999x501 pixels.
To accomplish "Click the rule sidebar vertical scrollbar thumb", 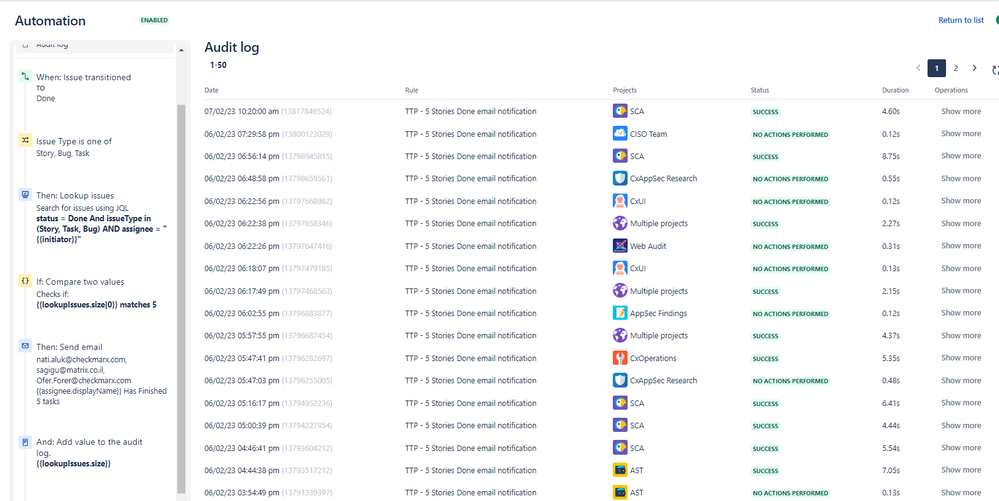I will [181, 298].
